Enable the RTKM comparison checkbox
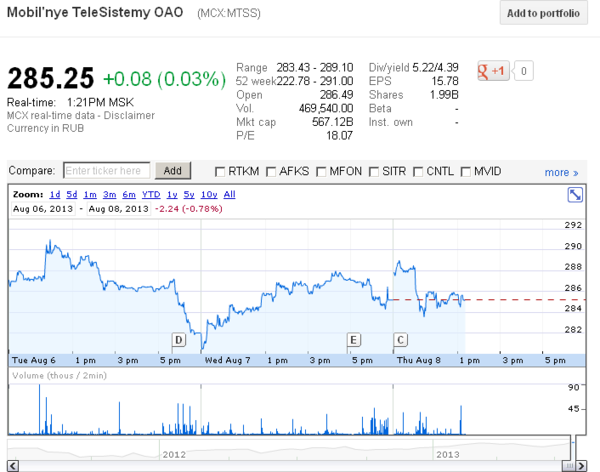The height and width of the screenshot is (472, 600). click(x=220, y=172)
